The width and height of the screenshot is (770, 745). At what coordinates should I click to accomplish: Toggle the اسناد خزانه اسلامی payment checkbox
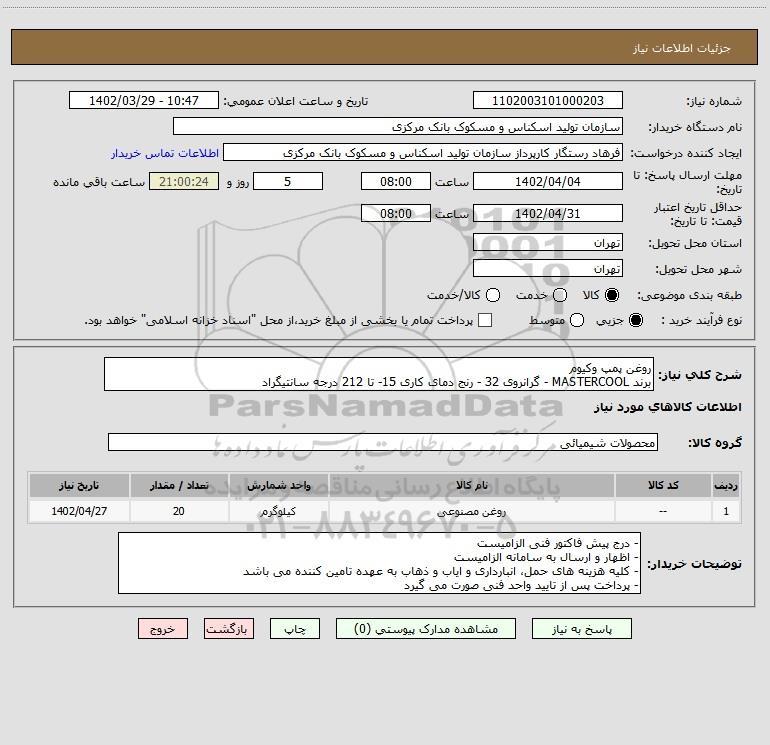(x=485, y=320)
